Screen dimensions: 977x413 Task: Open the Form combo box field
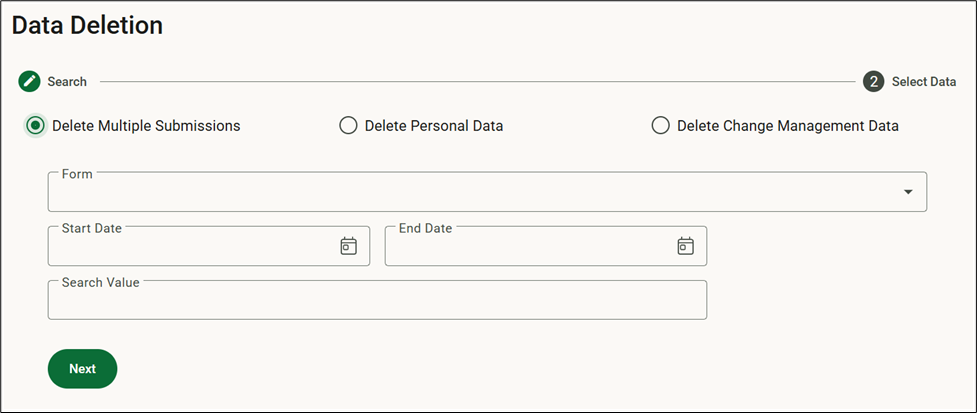point(487,192)
